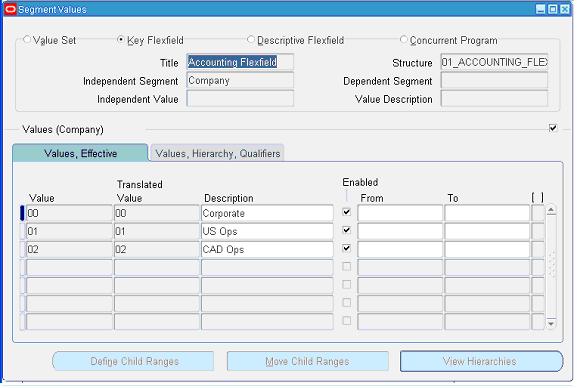Click the descriptive flexfield [ ] cell for Corporate

coord(538,213)
